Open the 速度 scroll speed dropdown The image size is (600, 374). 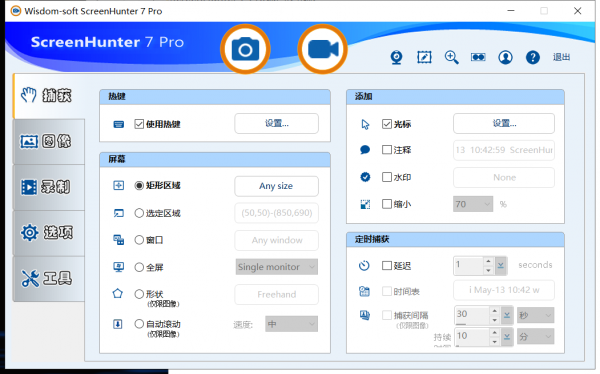coord(291,324)
